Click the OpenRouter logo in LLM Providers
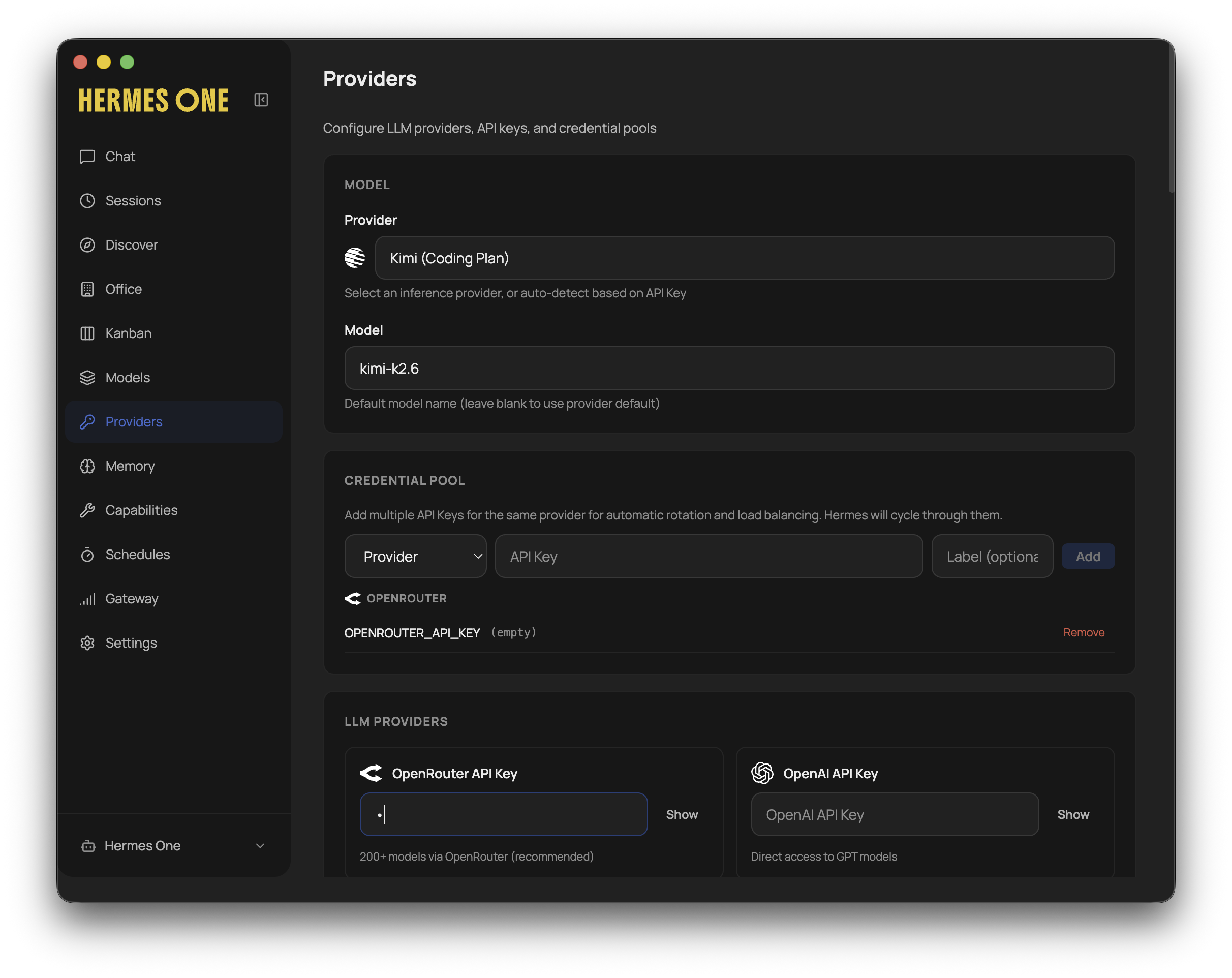 click(x=371, y=773)
